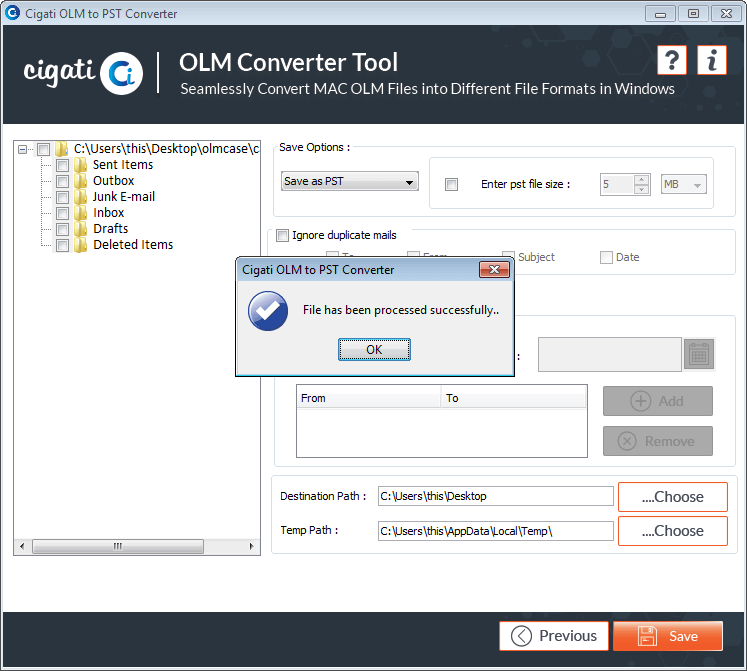Viewport: 747px width, 671px height.
Task: Click the title bar app icon
Action: 12,13
